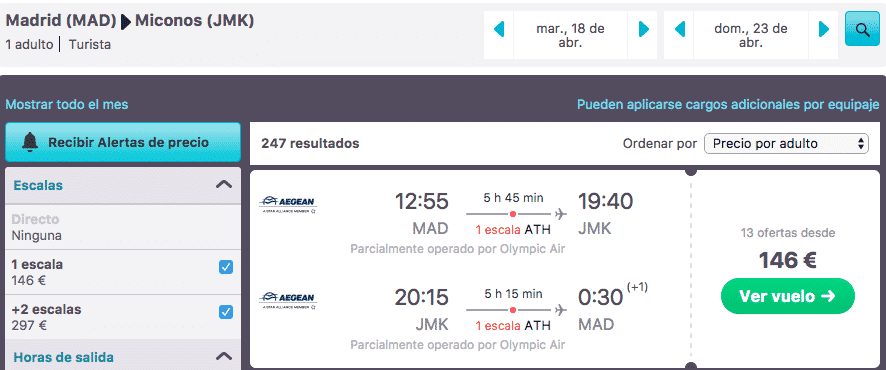Click the magnifier search button
Screen dimensions: 886x370
862,29
